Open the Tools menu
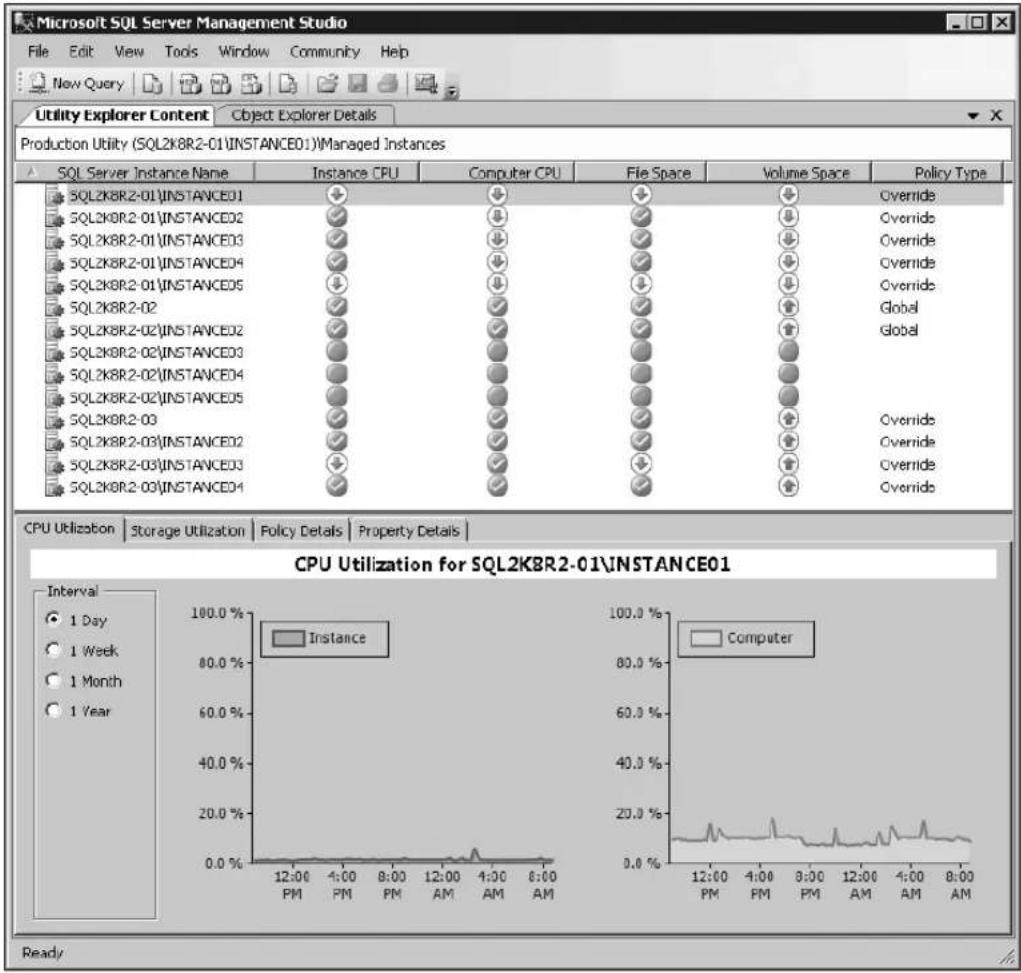Viewport: 1021px width, 973px height. click(181, 51)
